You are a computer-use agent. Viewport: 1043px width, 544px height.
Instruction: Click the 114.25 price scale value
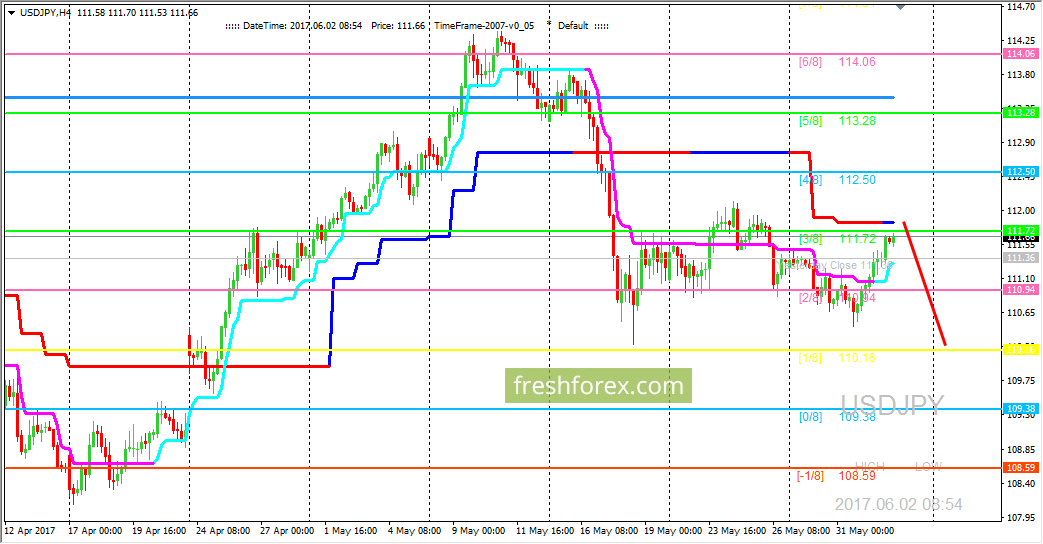pos(1021,41)
